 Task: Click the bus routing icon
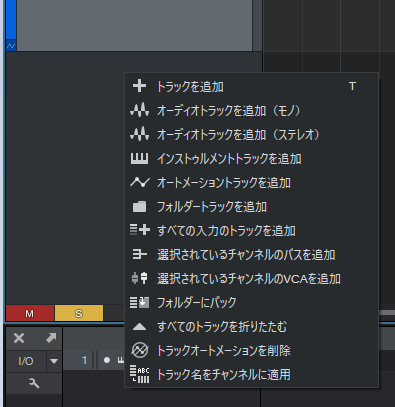click(139, 254)
